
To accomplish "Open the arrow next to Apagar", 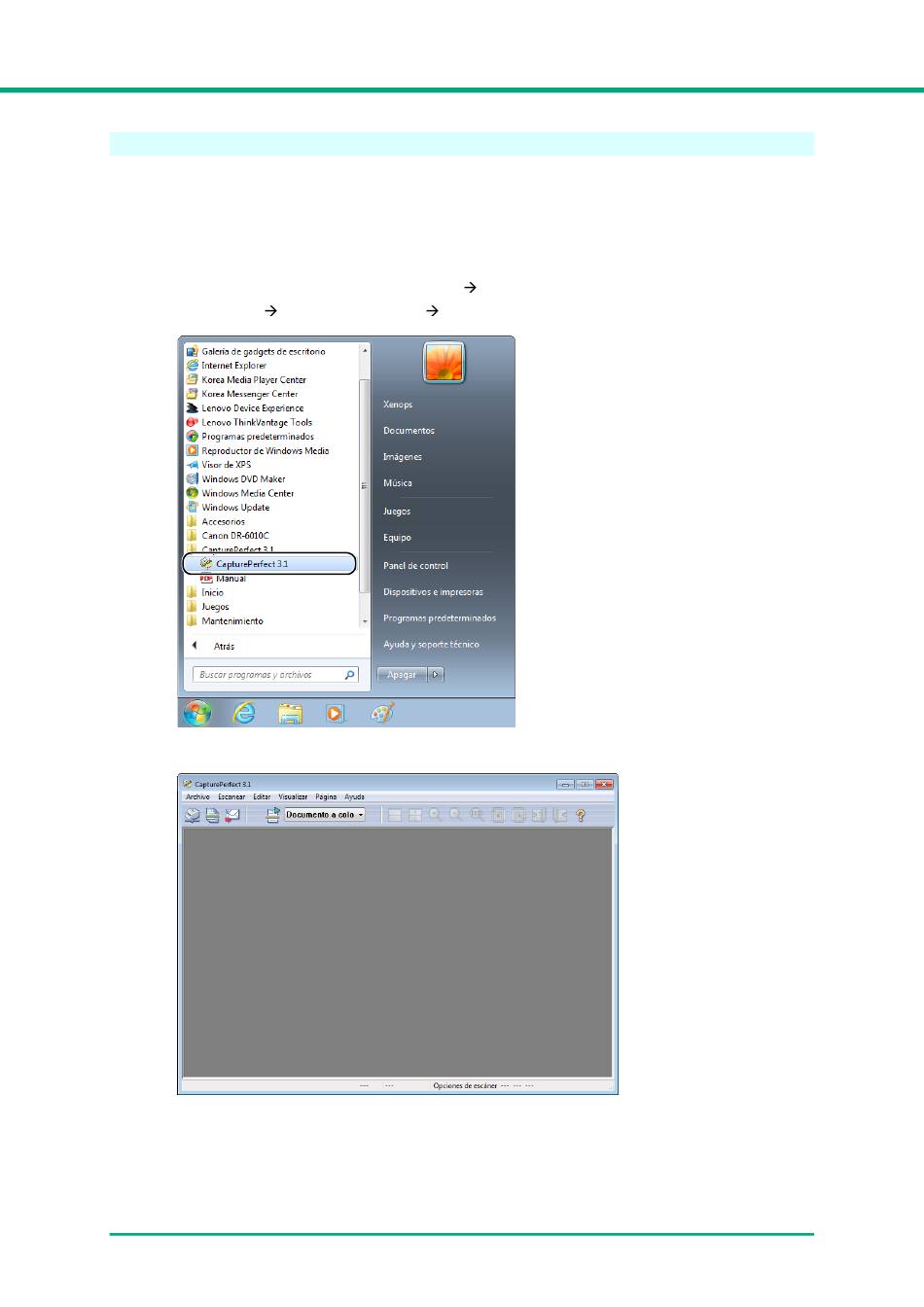I will point(436,674).
